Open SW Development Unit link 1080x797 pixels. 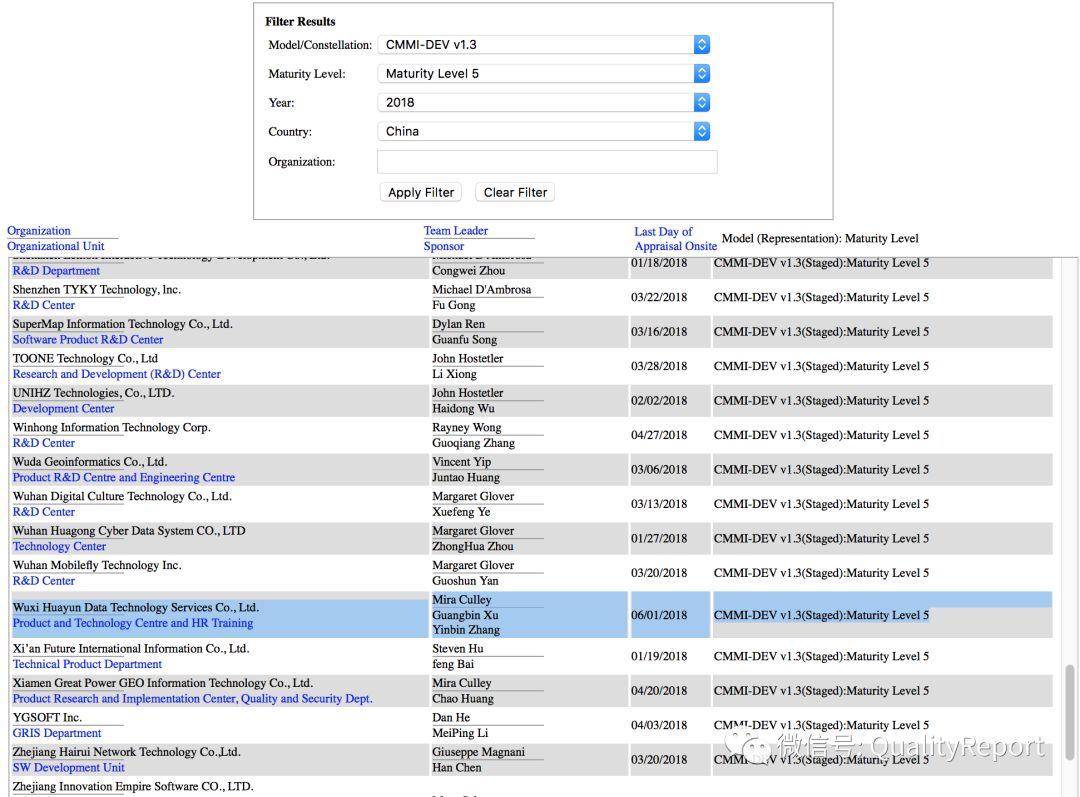(69, 767)
